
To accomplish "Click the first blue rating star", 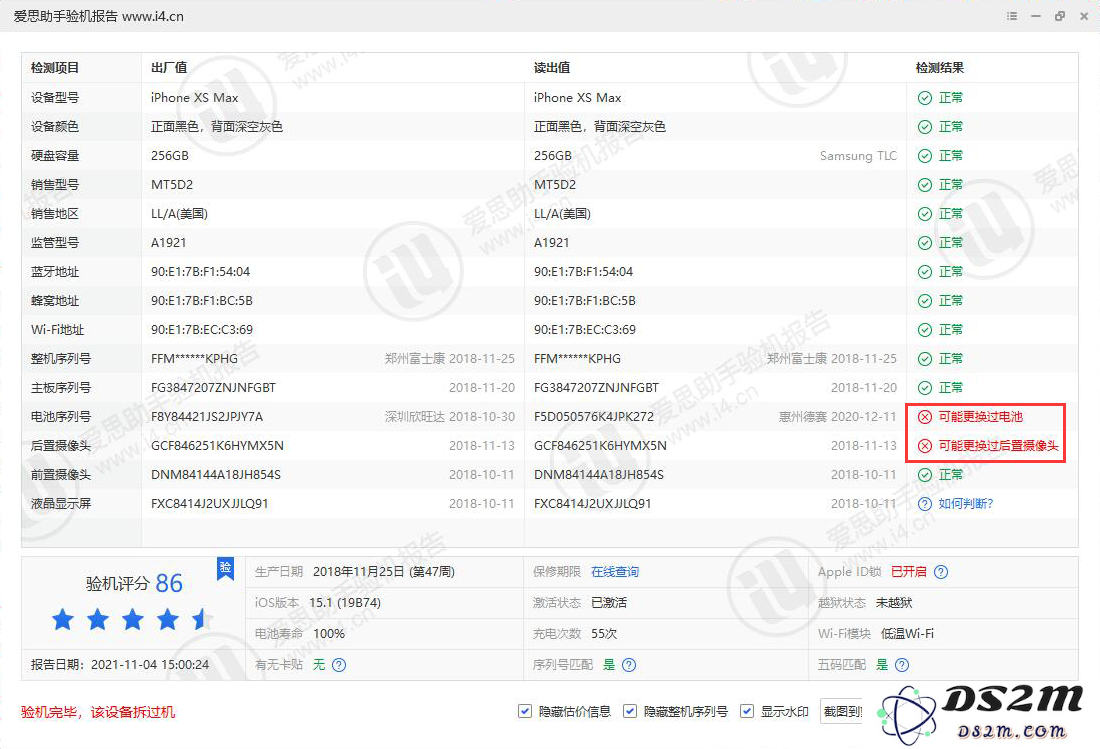I will pyautogui.click(x=63, y=619).
